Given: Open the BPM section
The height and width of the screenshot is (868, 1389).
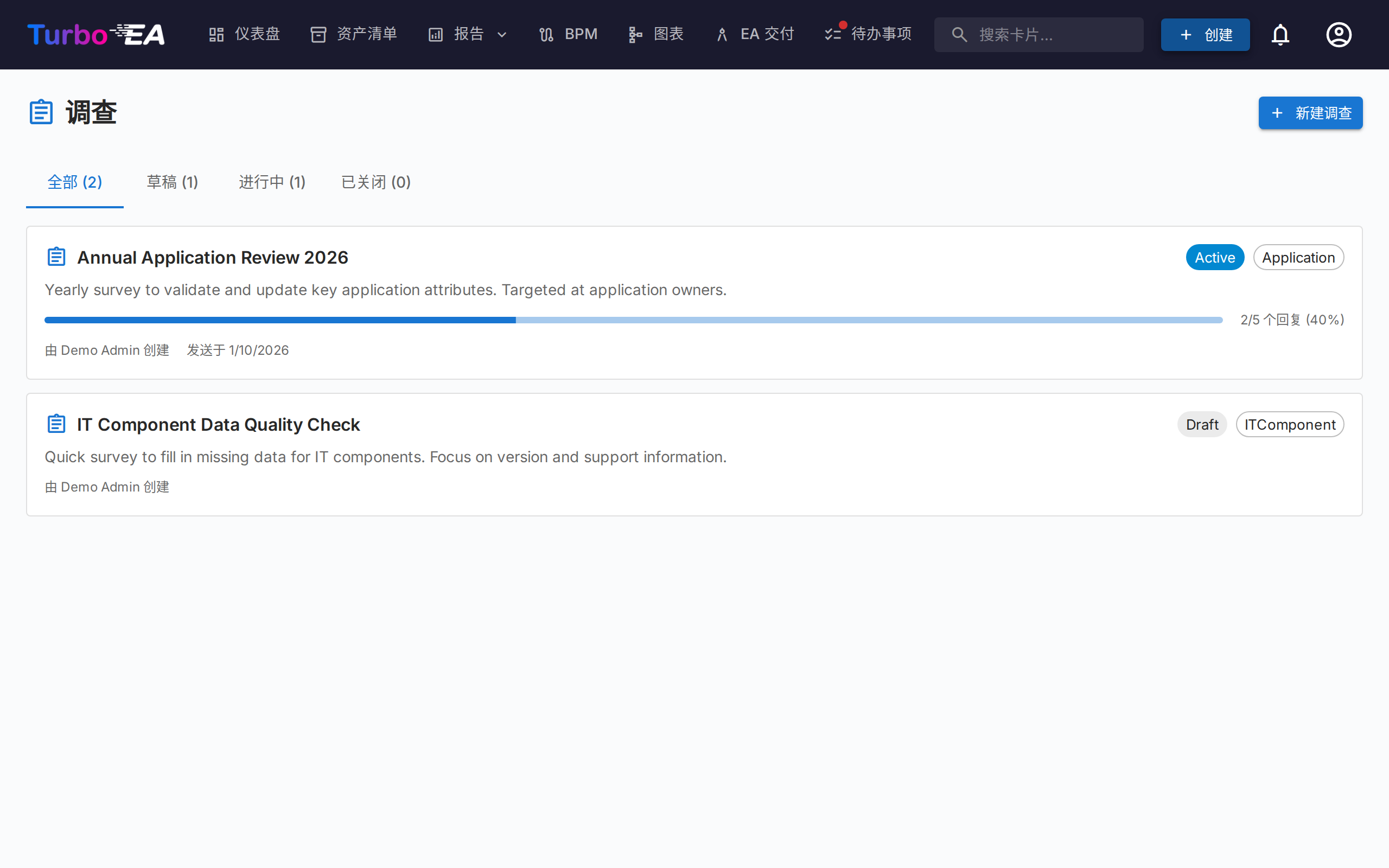Looking at the screenshot, I should [568, 34].
